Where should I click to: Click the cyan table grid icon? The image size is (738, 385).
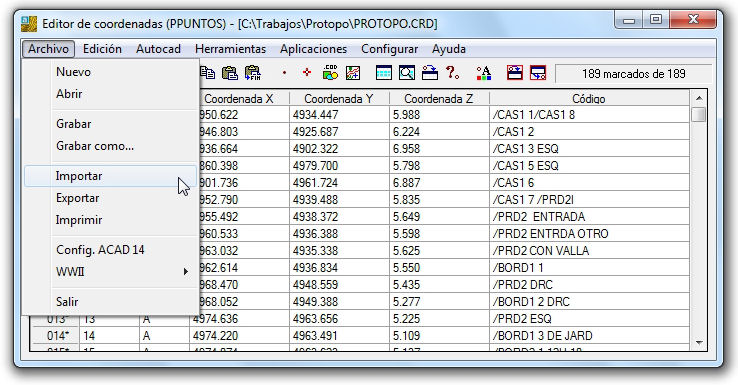click(384, 73)
